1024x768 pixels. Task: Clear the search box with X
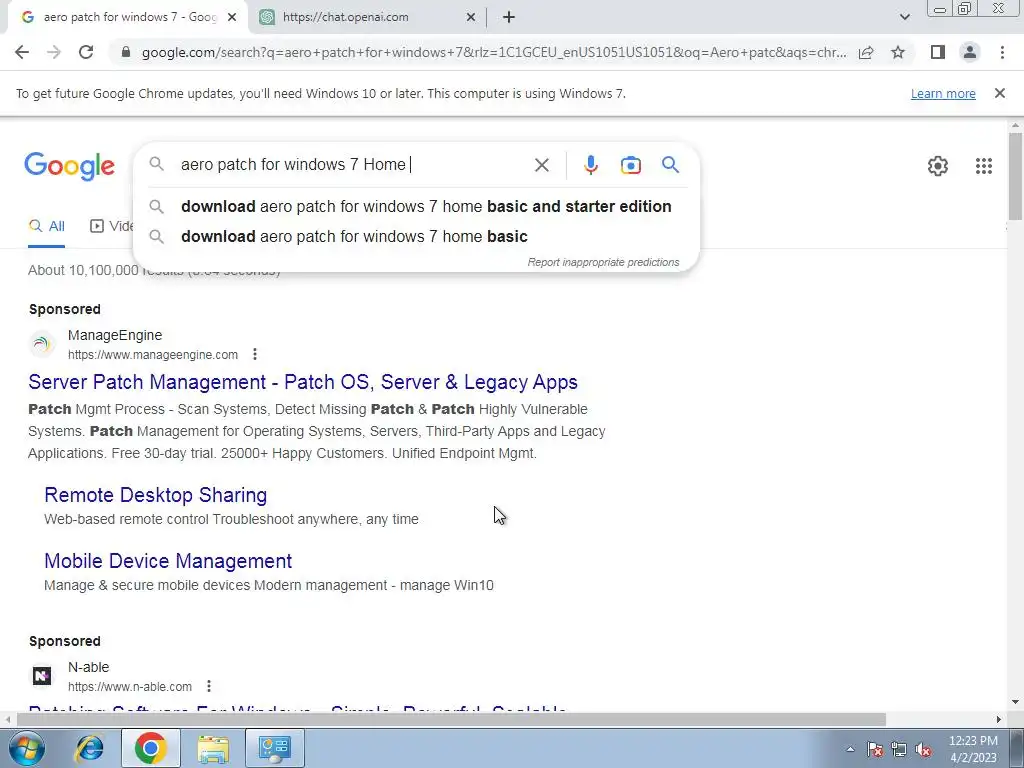pos(541,165)
